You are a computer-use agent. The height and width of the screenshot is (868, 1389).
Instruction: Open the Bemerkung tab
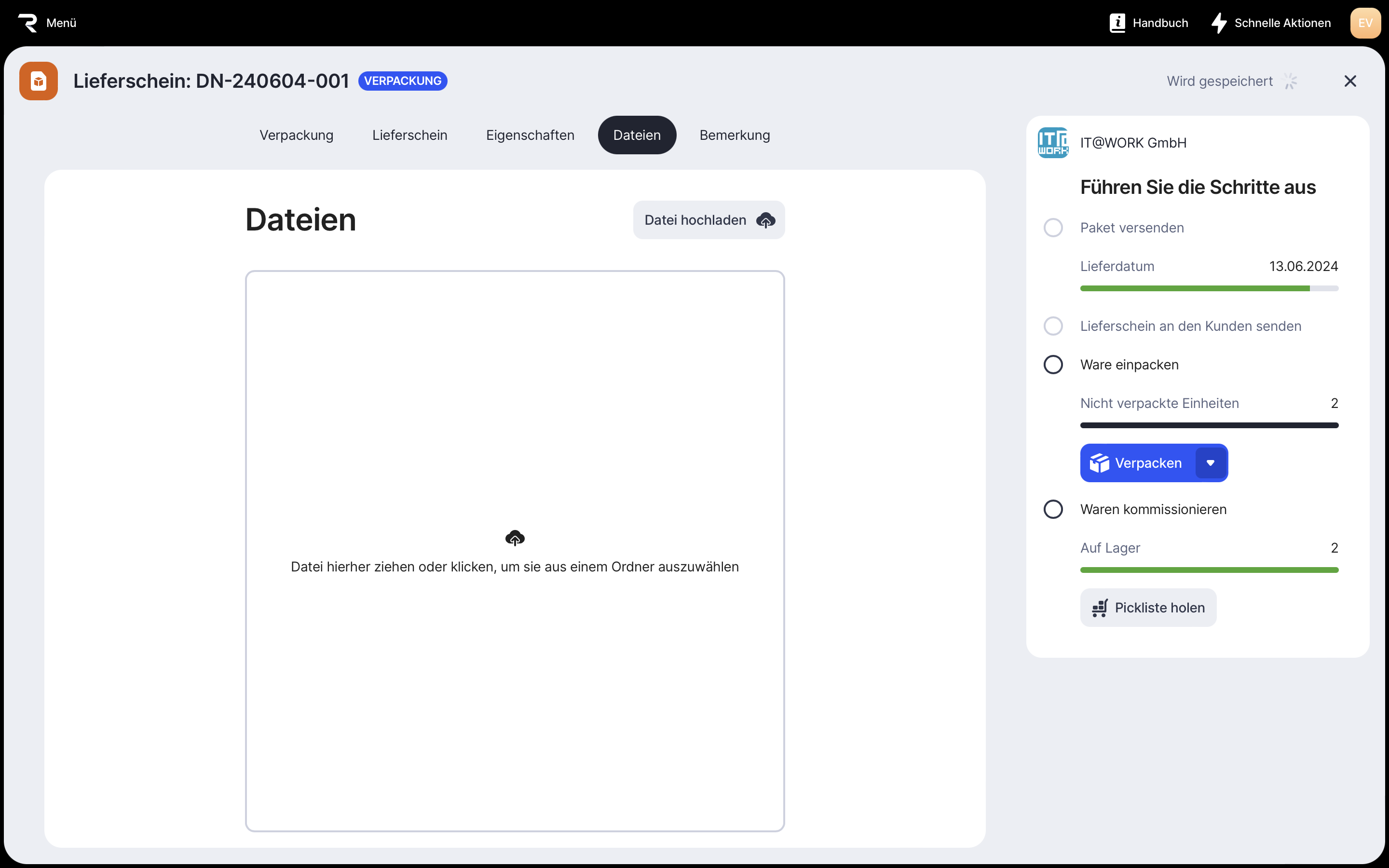pyautogui.click(x=734, y=135)
